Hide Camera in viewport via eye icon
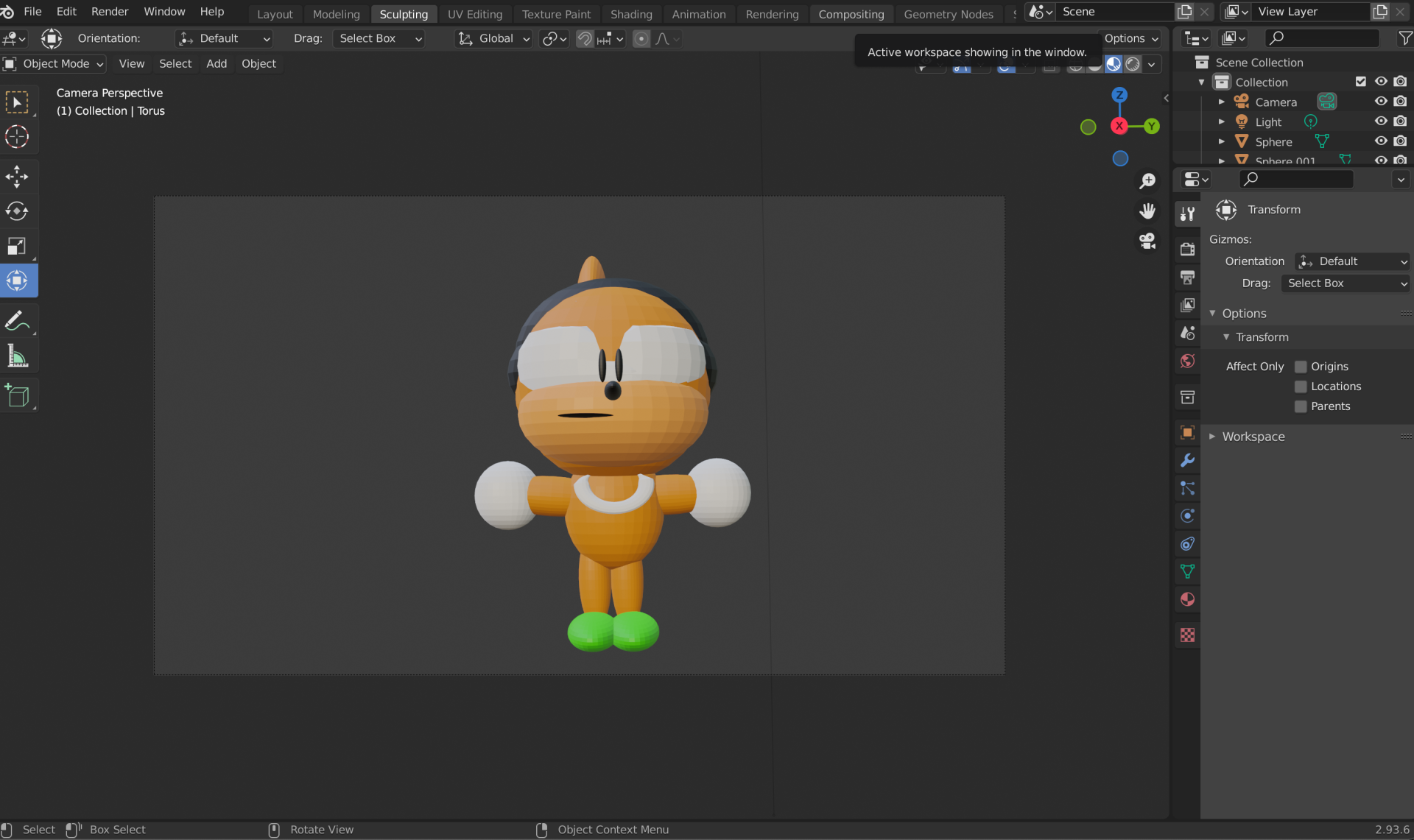 pos(1381,102)
